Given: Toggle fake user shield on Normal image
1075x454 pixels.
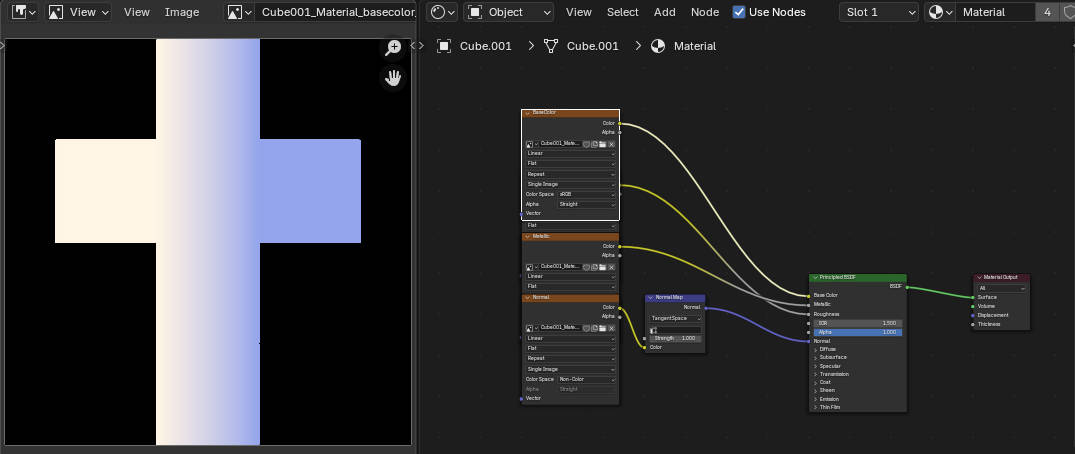Looking at the screenshot, I should pos(586,328).
